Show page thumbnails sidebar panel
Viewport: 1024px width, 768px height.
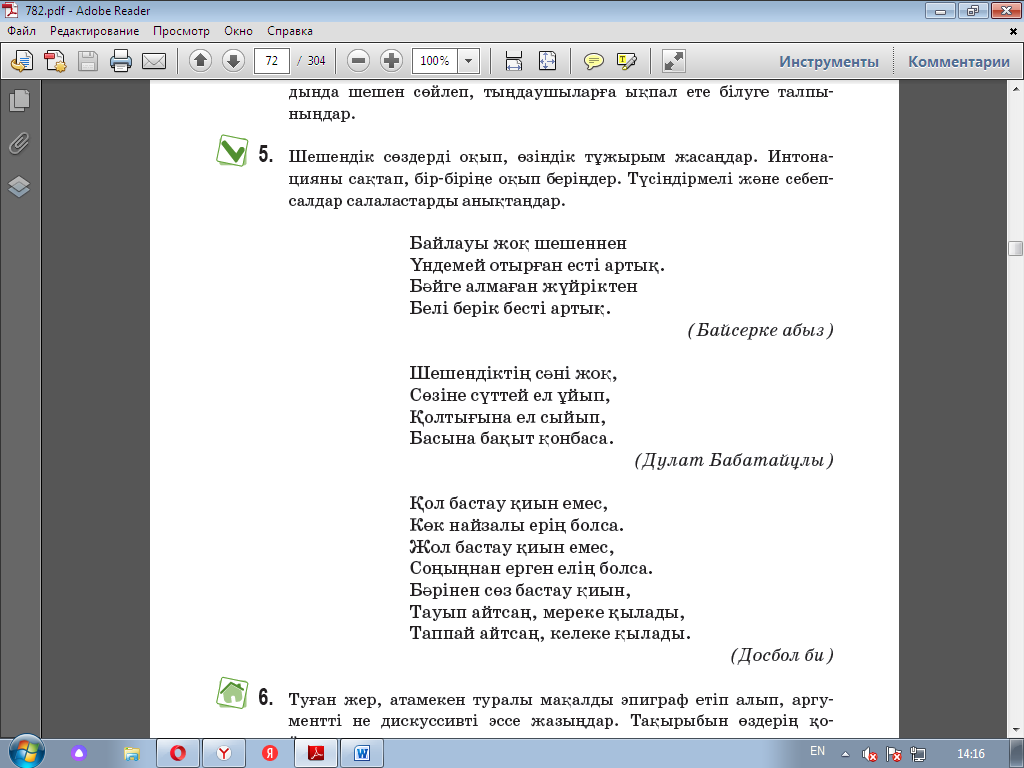click(x=20, y=100)
